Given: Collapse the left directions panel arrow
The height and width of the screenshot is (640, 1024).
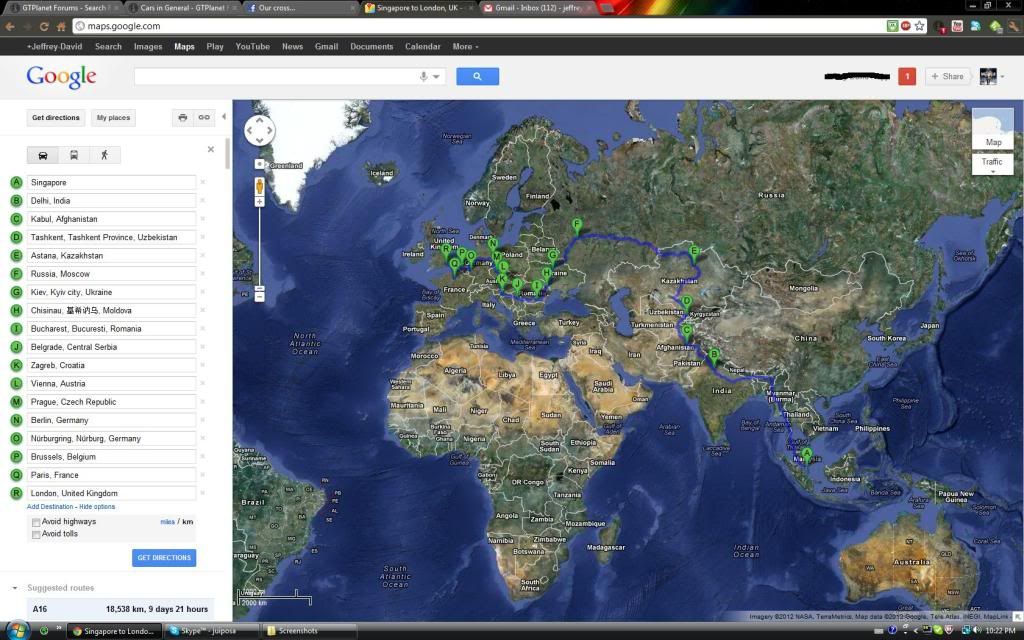Looking at the screenshot, I should coord(224,117).
